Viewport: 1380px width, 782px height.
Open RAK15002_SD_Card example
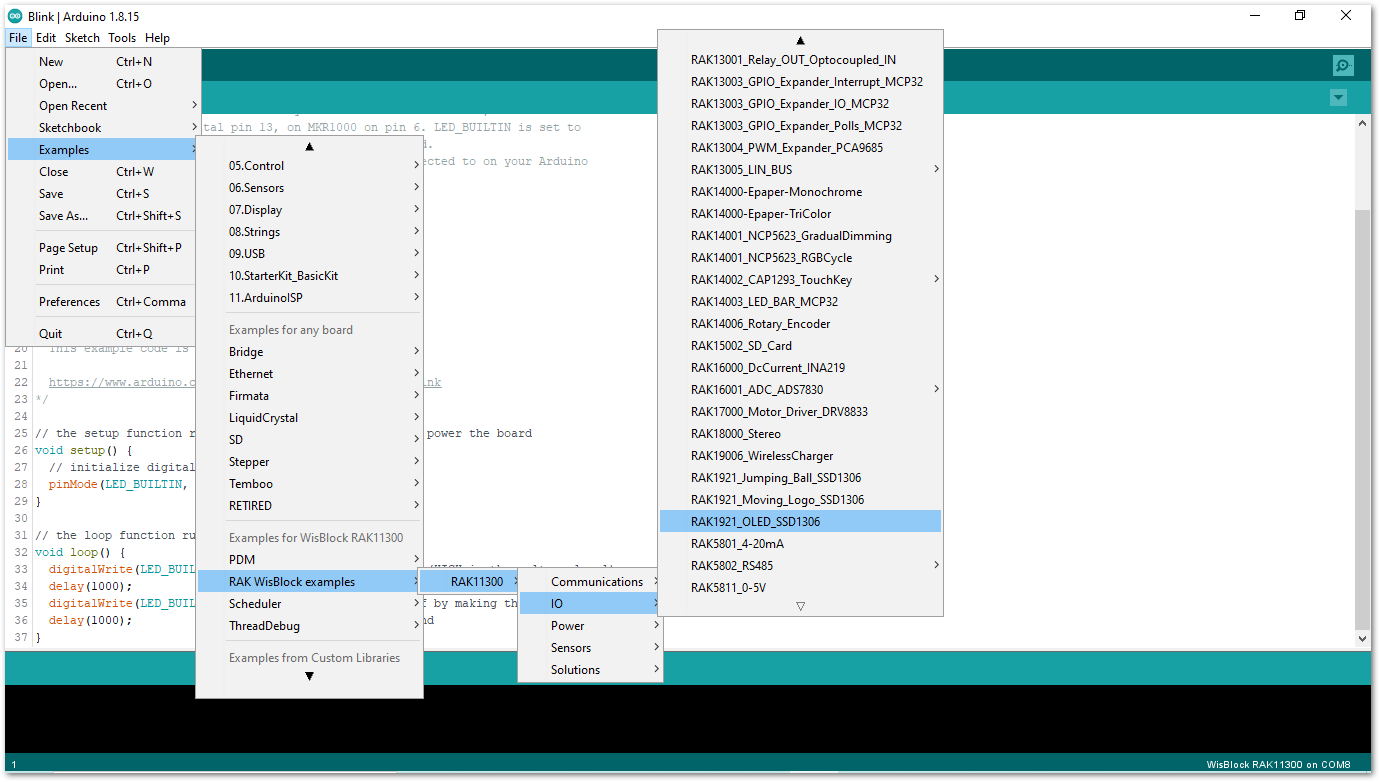[800, 346]
